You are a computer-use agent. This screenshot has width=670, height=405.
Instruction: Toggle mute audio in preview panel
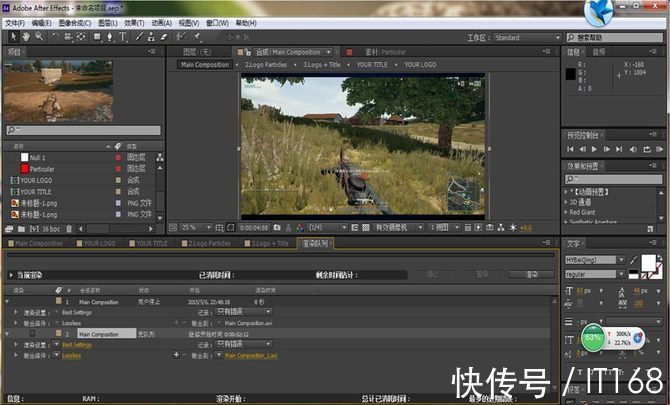633,149
